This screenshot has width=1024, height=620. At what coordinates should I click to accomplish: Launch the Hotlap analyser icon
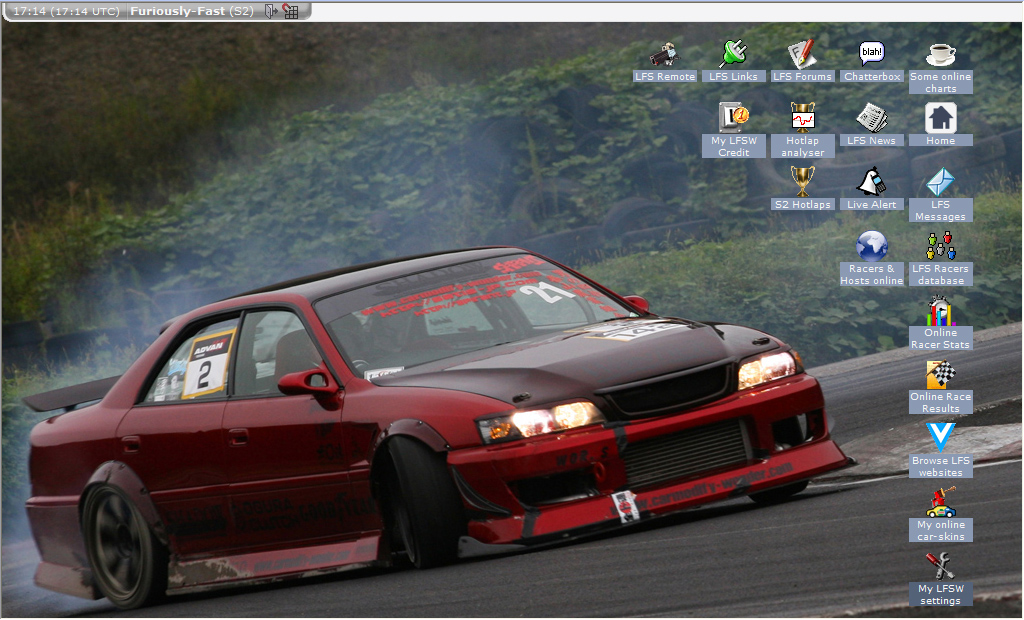coord(803,118)
